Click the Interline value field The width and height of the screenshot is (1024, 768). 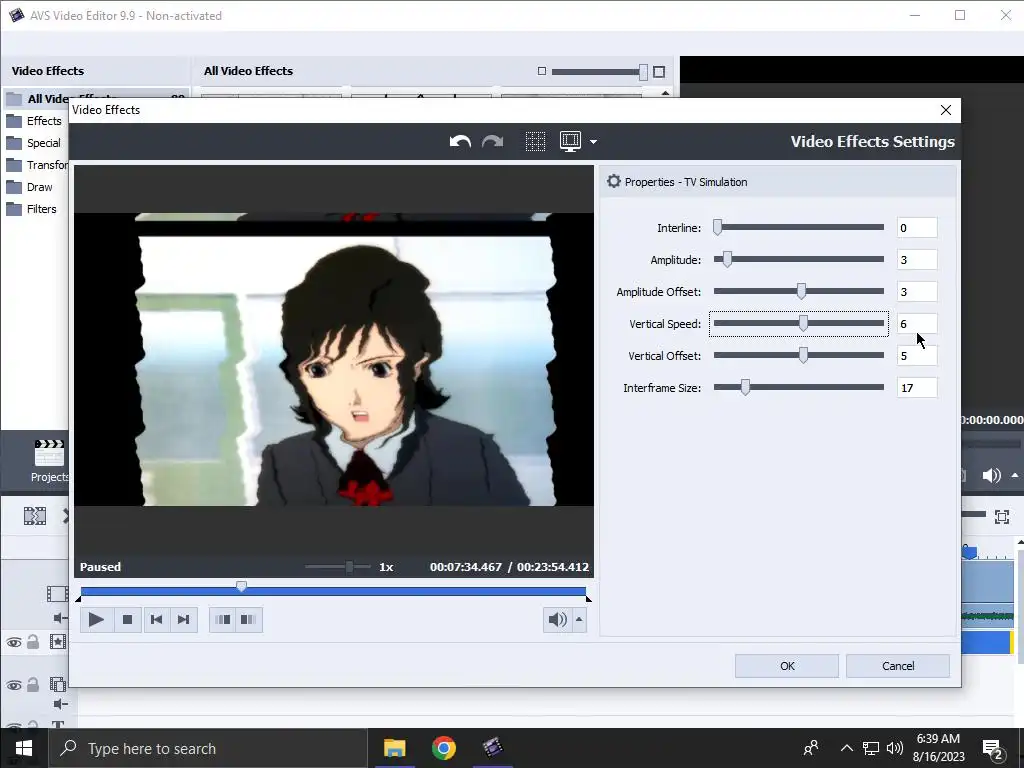coord(917,228)
